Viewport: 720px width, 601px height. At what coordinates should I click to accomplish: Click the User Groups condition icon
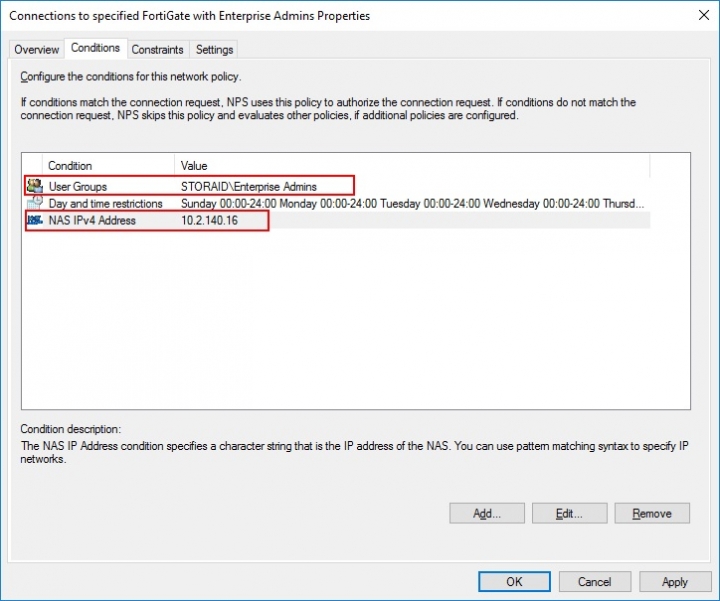(x=35, y=186)
